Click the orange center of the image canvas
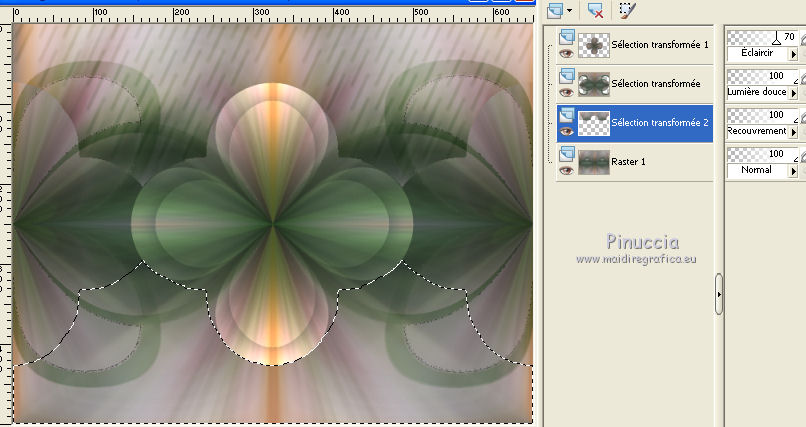This screenshot has height=427, width=806. coord(273,224)
